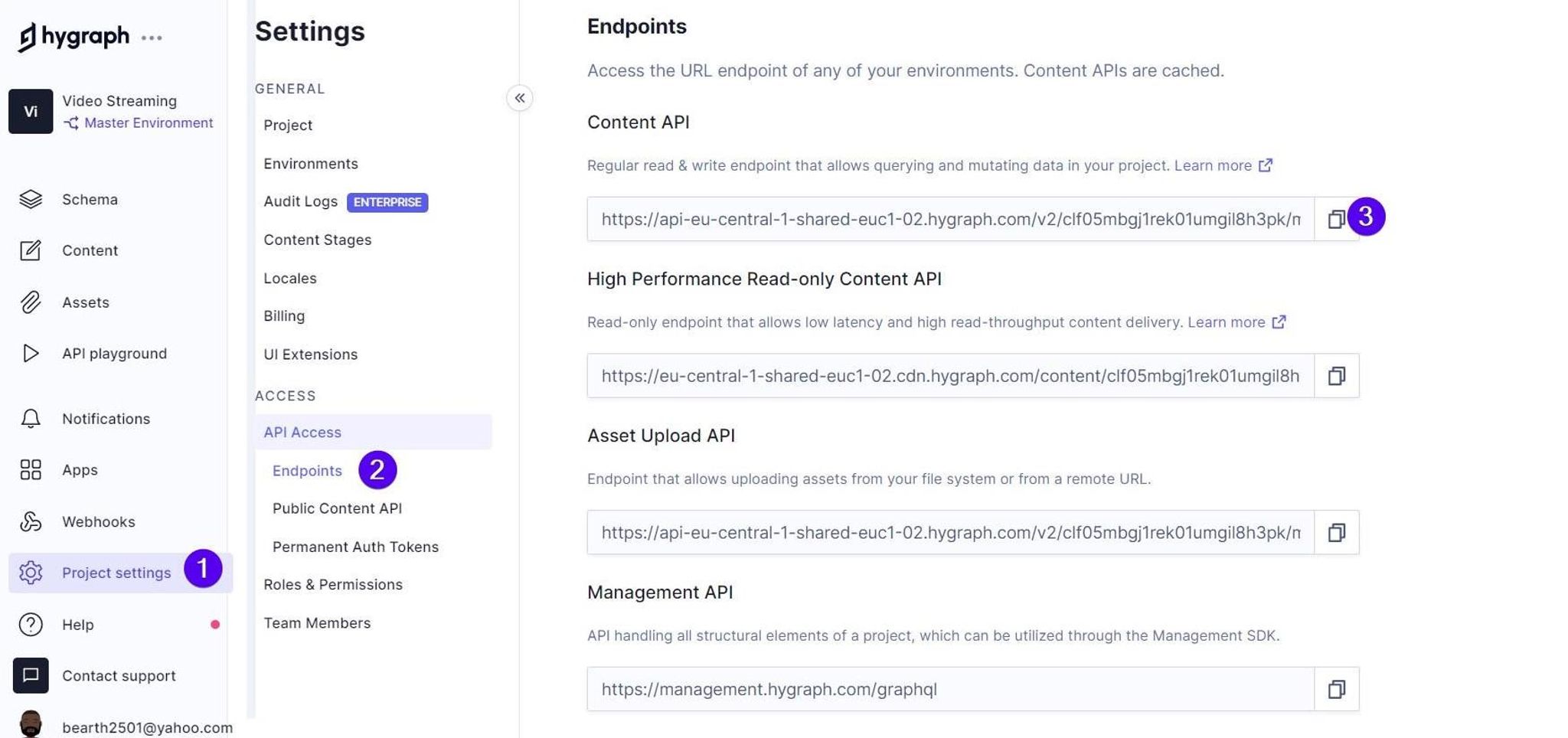Open Billing settings
This screenshot has height=738, width=1568.
pos(284,315)
